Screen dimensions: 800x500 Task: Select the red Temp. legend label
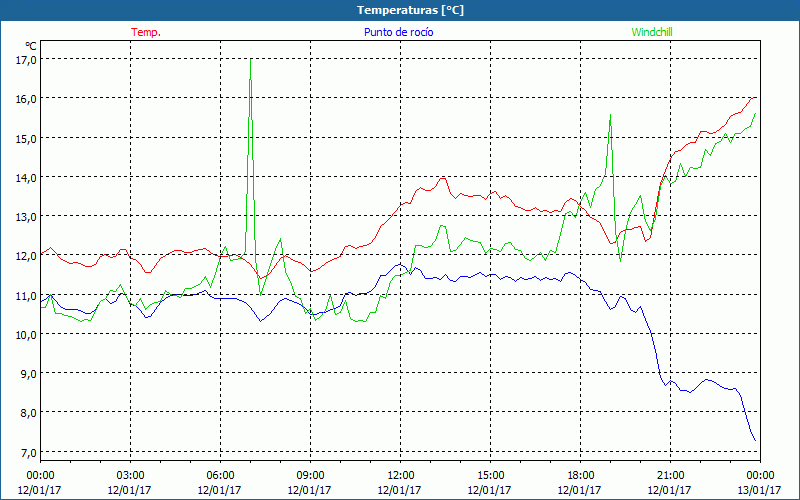click(x=146, y=32)
